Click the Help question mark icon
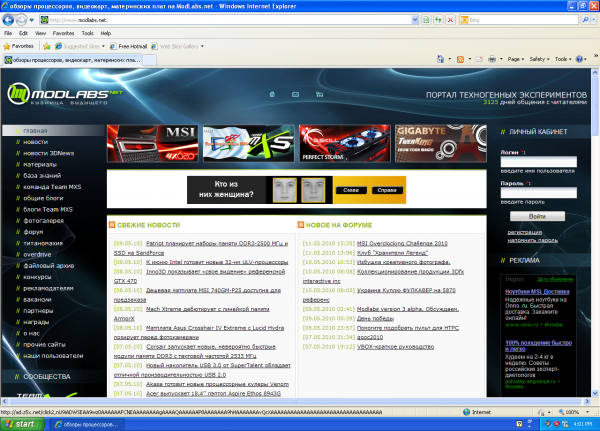This screenshot has height=431, width=600. pos(579,59)
